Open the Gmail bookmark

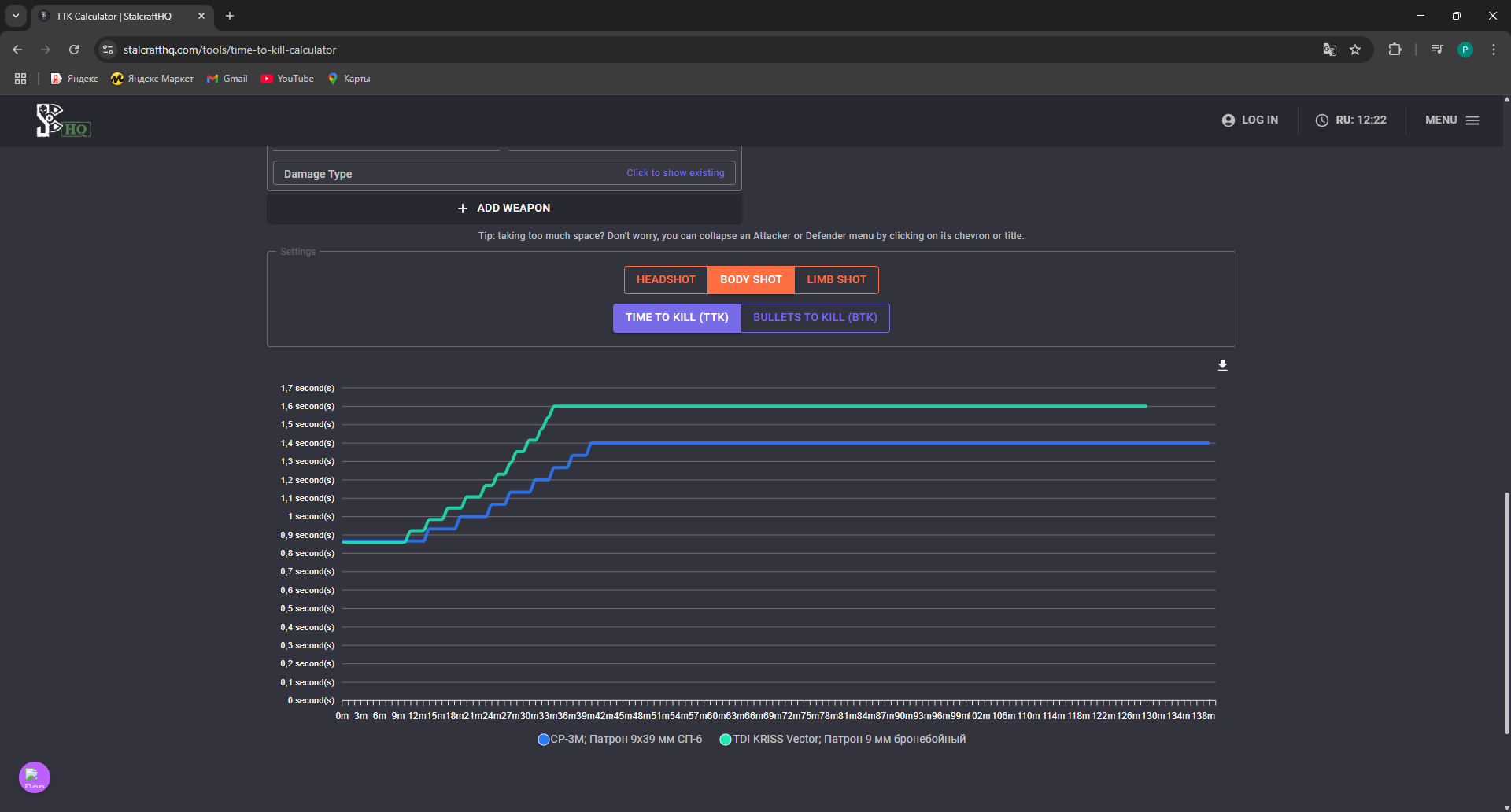point(227,79)
